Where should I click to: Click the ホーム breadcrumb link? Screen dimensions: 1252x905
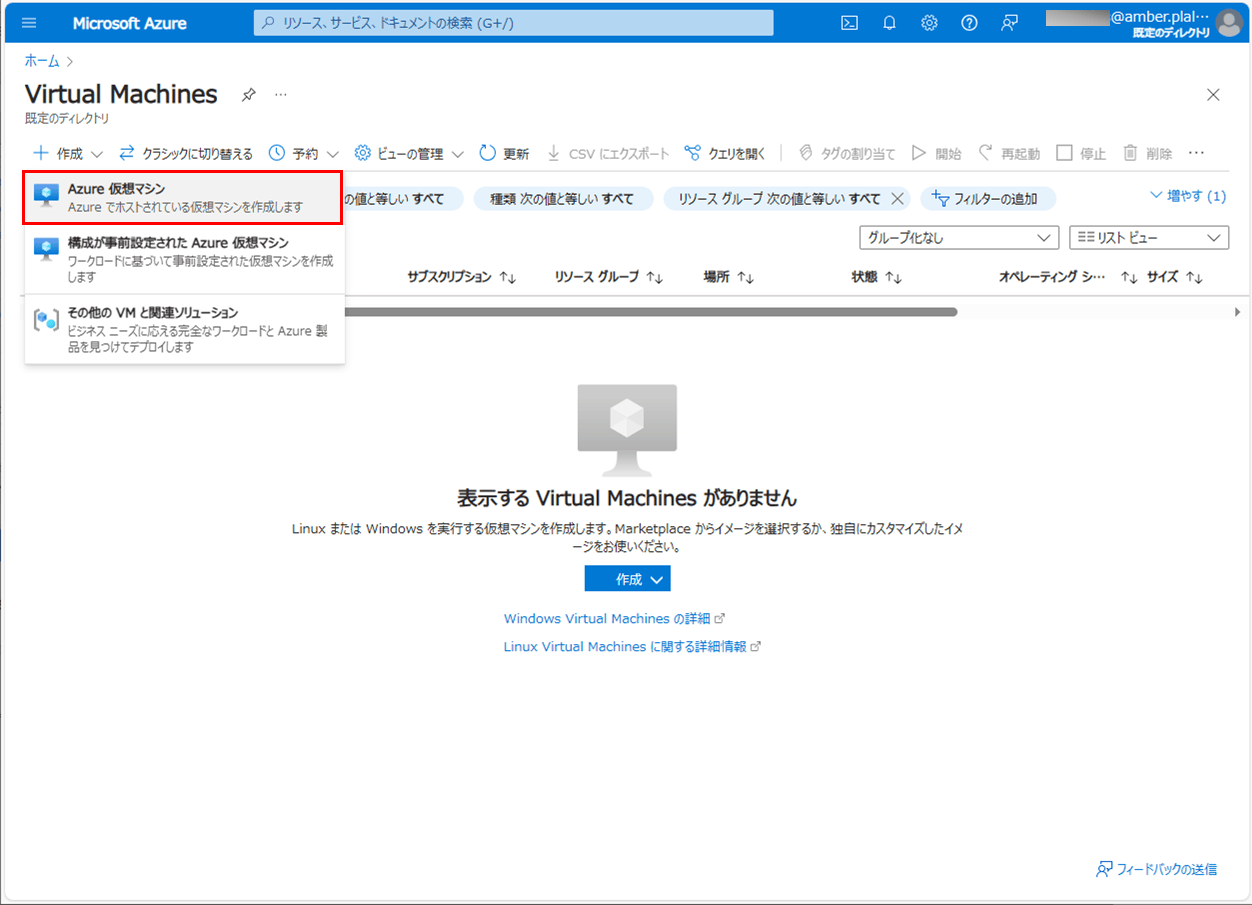coord(42,61)
